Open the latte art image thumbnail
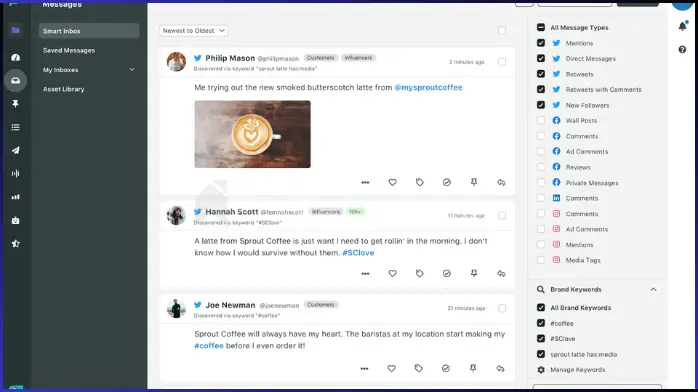The height and width of the screenshot is (392, 698). tap(252, 134)
